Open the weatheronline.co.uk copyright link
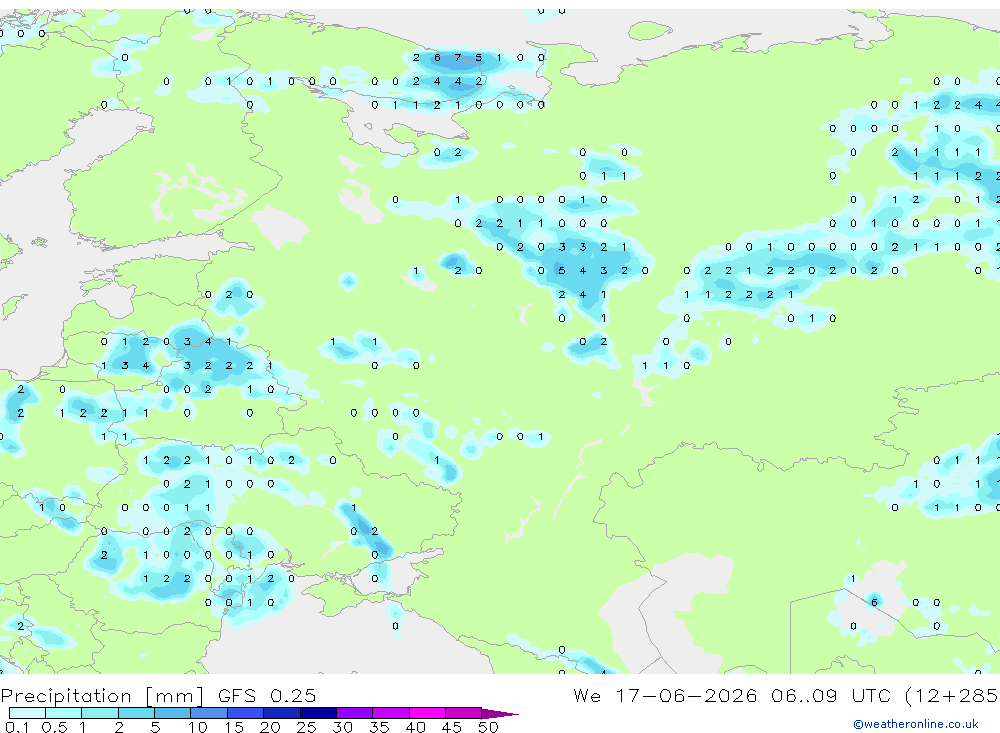Screen dimensions: 1000x733 click(916, 724)
